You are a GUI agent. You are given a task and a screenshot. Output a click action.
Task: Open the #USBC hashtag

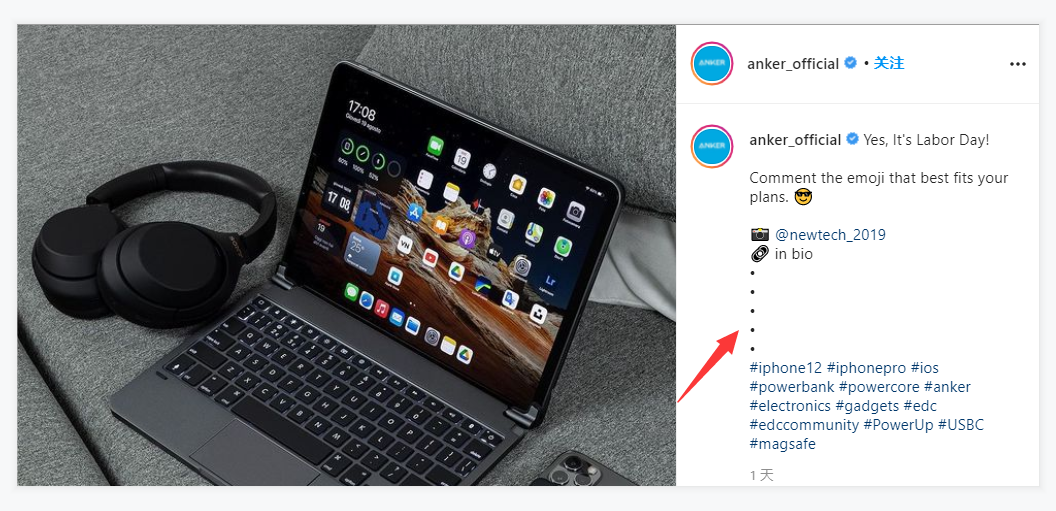[961, 425]
